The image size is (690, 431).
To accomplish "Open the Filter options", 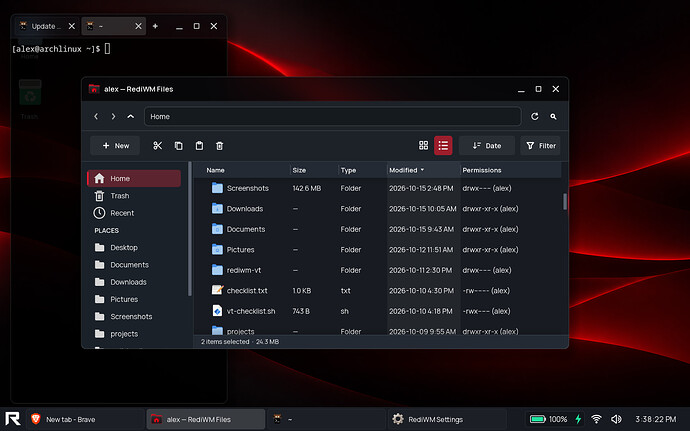I will (x=541, y=146).
